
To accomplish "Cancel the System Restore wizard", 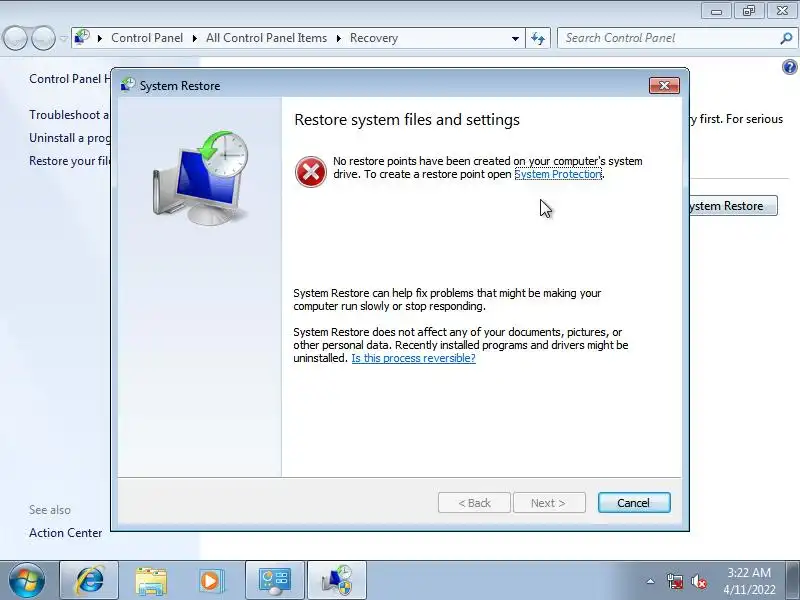I will point(634,503).
